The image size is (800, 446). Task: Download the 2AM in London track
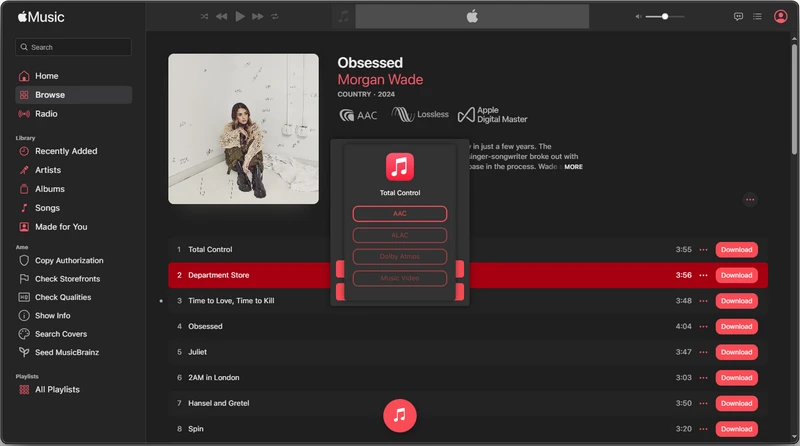736,377
